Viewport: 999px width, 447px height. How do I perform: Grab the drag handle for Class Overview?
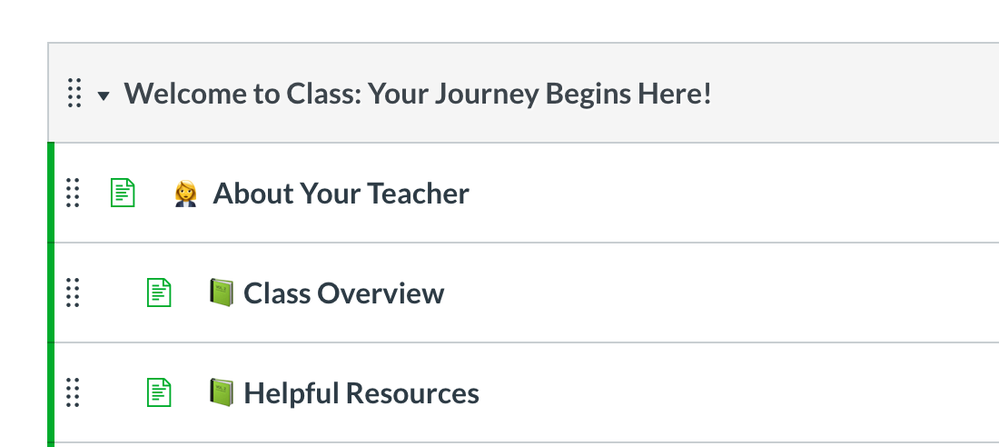click(x=73, y=293)
